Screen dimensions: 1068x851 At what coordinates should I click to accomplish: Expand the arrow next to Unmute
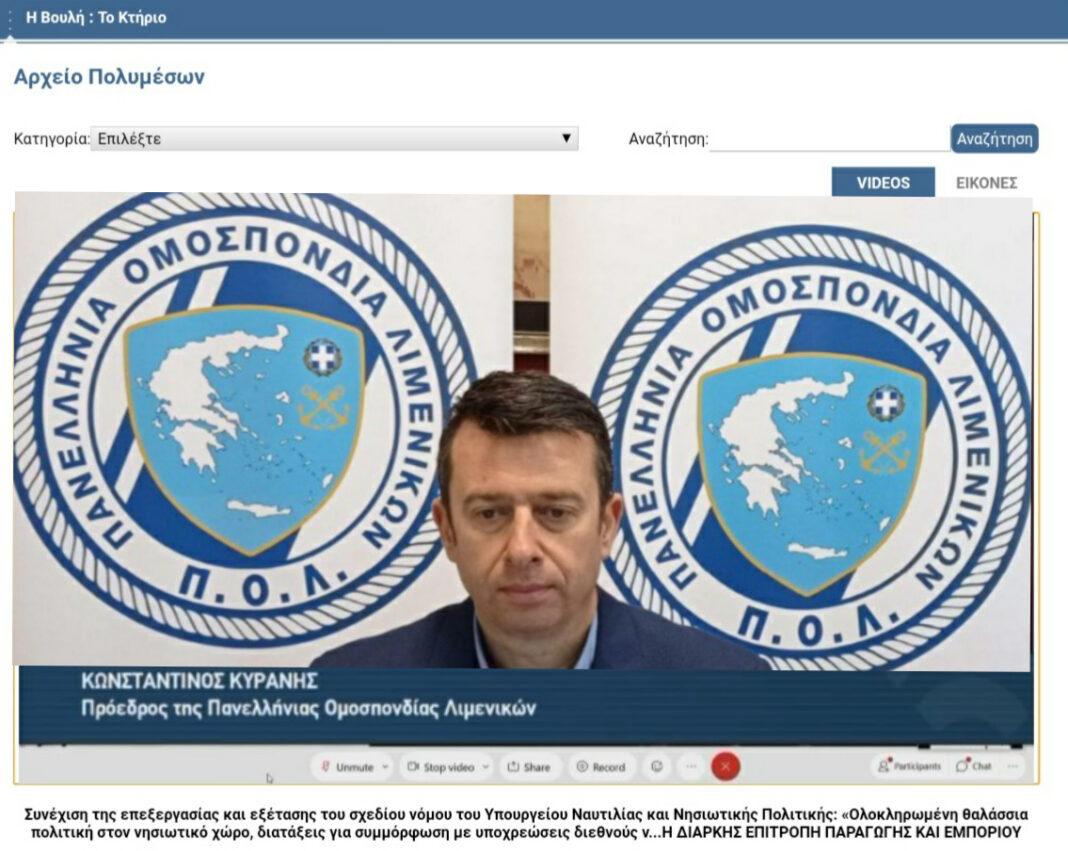click(x=386, y=767)
